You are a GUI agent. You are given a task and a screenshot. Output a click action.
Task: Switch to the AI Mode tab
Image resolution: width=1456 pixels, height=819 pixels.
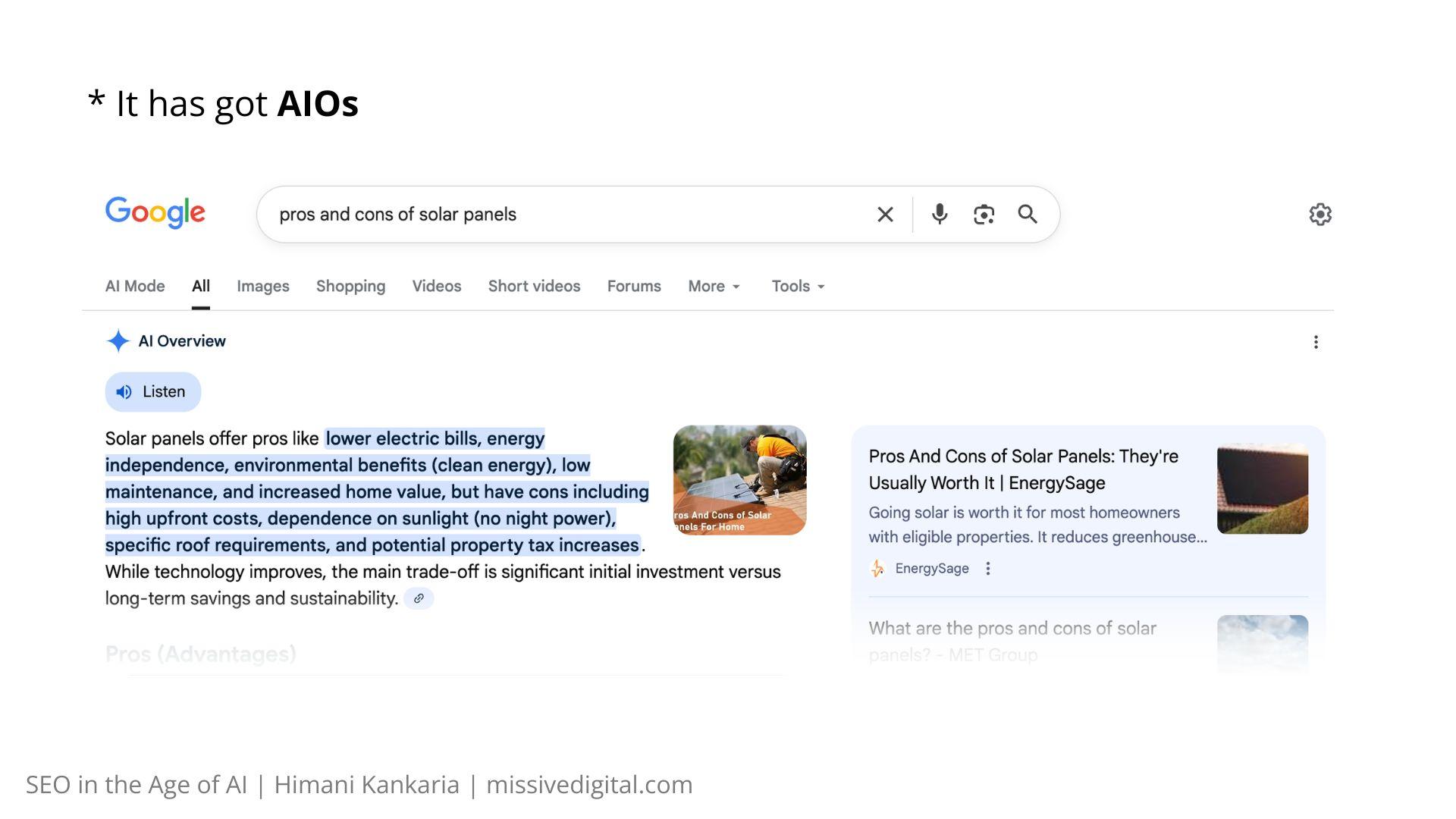coord(135,287)
